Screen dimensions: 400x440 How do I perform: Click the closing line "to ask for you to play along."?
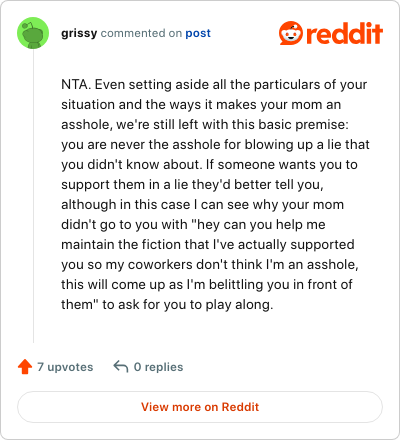(x=188, y=305)
